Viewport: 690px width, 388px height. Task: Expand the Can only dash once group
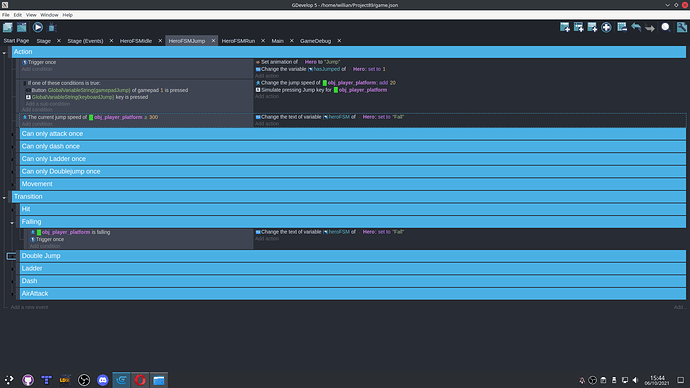coord(12,147)
